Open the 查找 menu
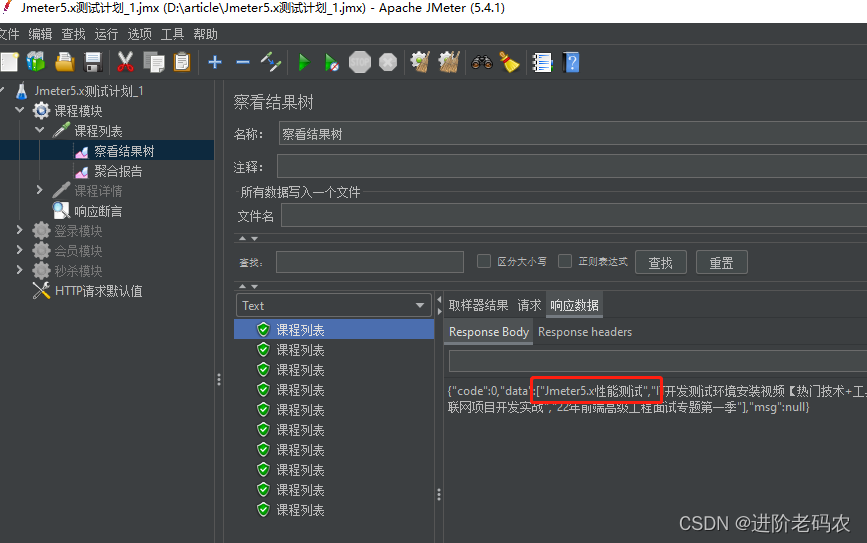This screenshot has height=543, width=867. tap(74, 34)
